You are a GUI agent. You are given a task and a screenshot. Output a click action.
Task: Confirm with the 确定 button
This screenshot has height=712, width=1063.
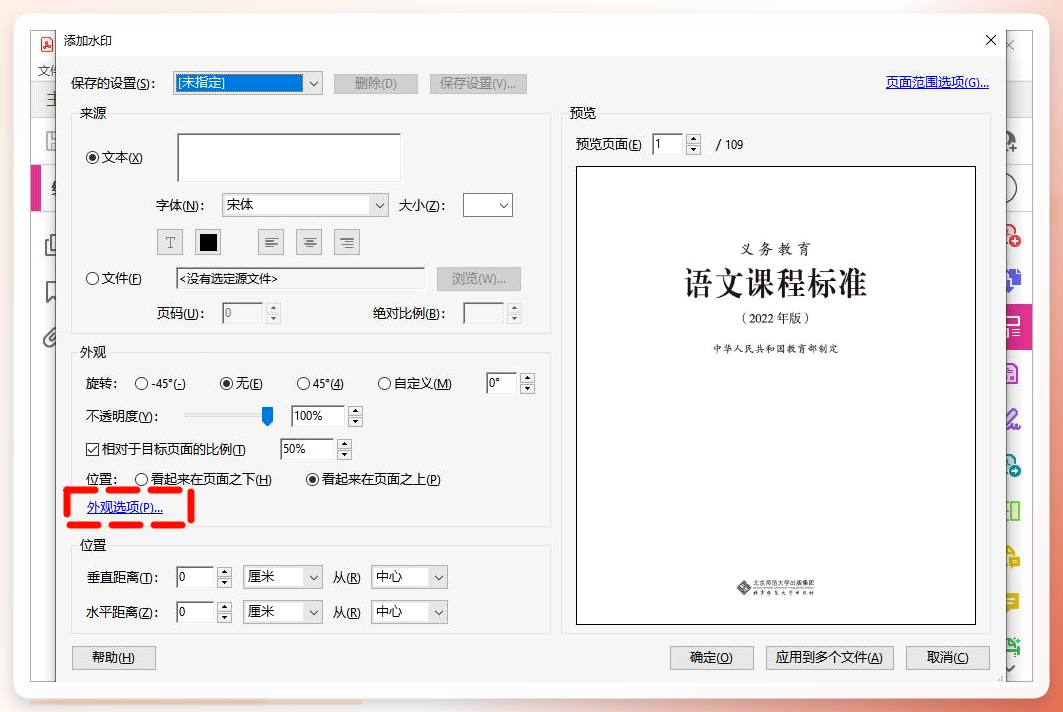click(x=711, y=658)
